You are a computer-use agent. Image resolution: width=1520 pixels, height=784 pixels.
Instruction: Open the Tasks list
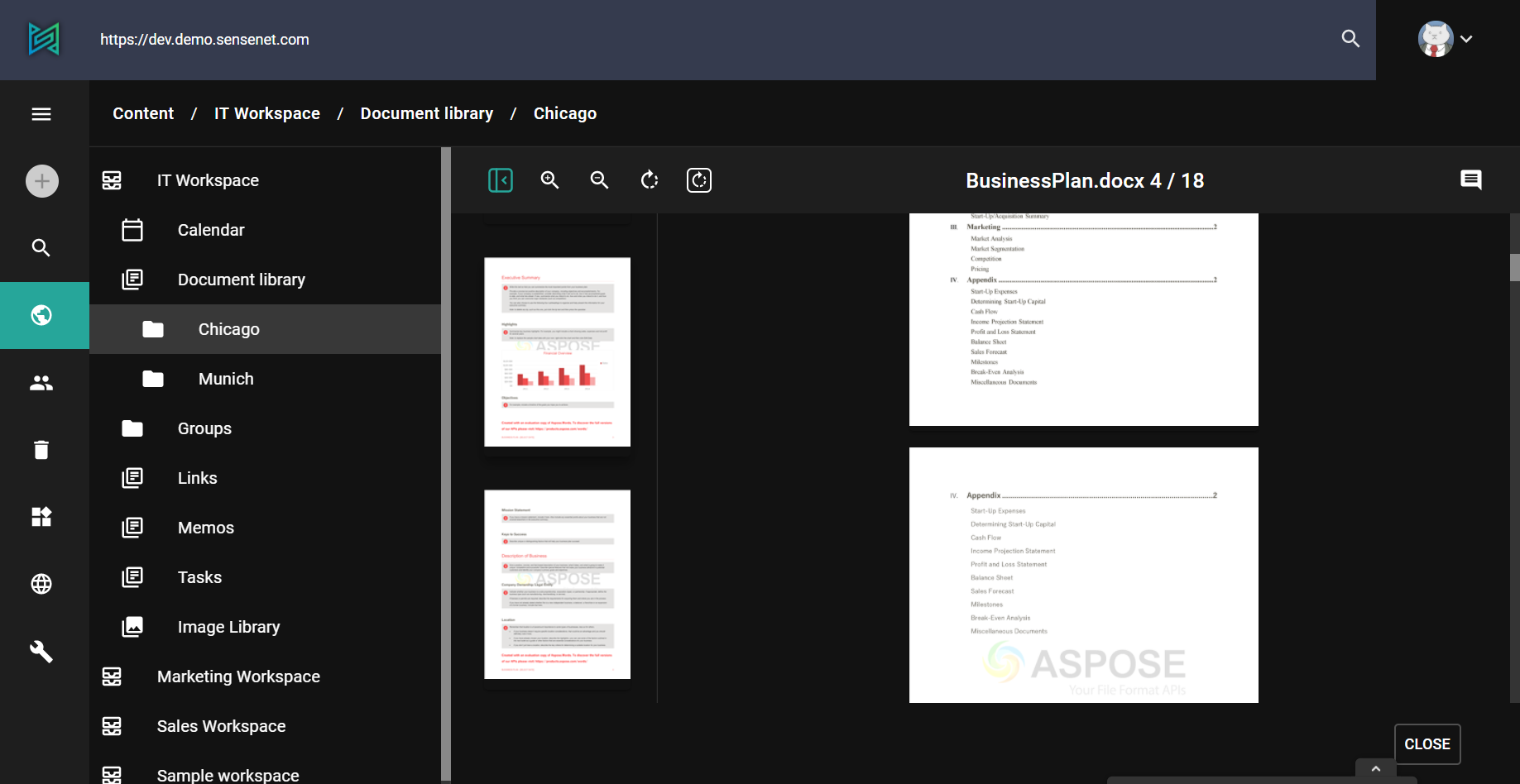pyautogui.click(x=265, y=577)
